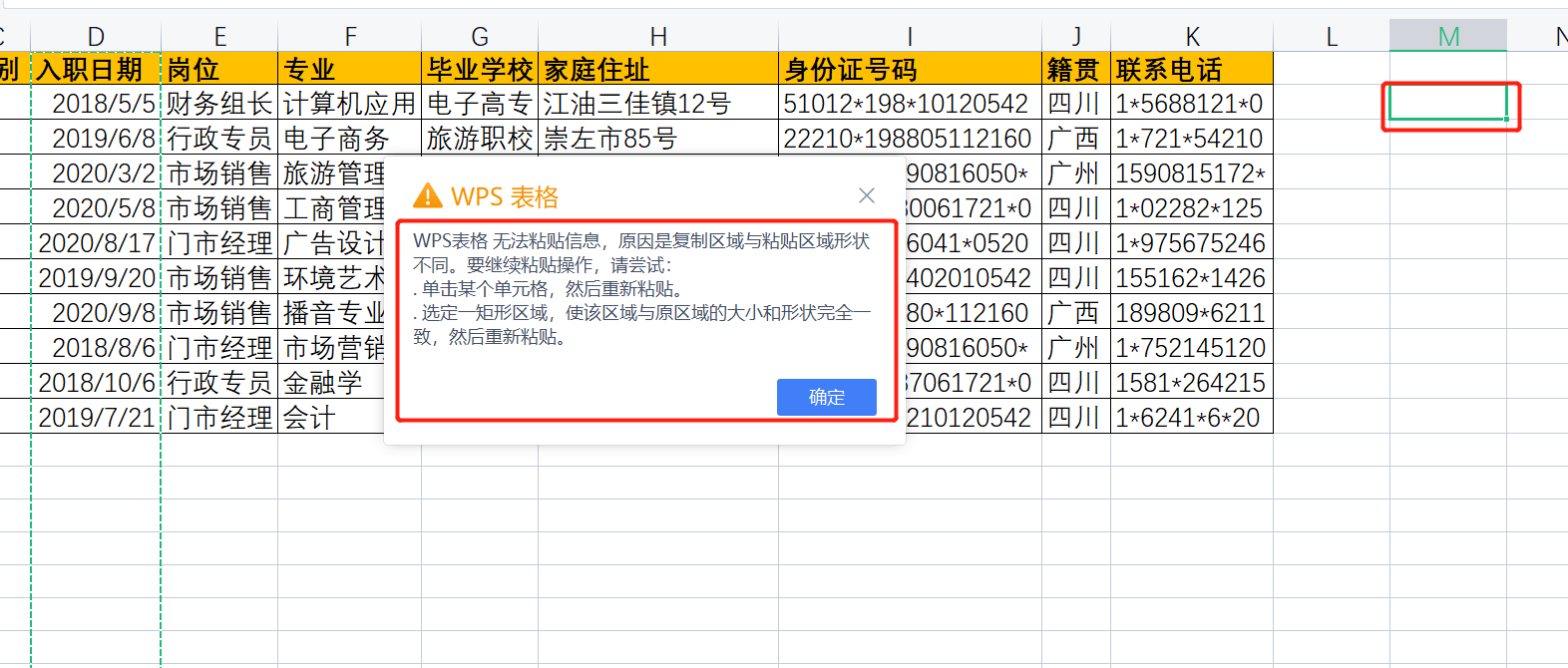Click the 家庭住址 header cell
The width and height of the screenshot is (1568, 668).
[658, 69]
